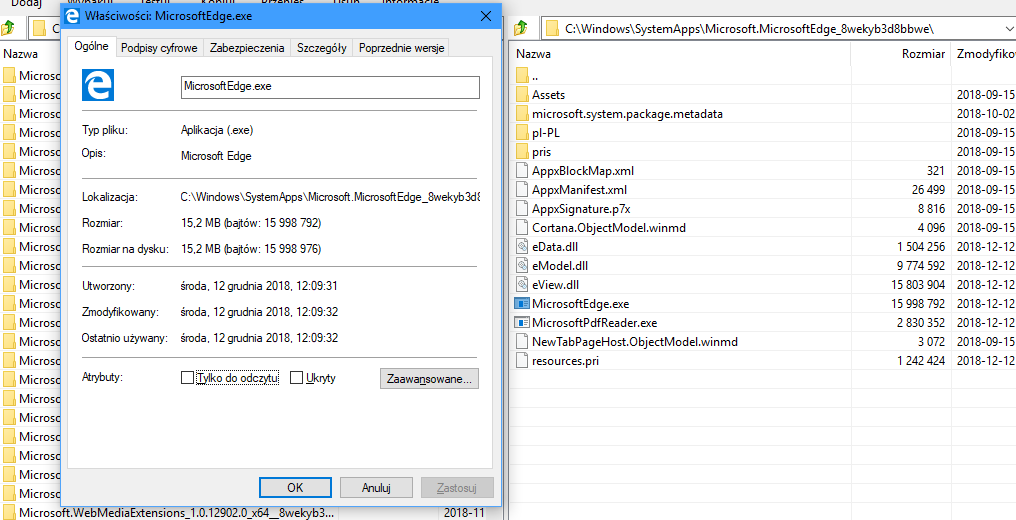Click the greyed "Zastosuj" button
1016x520 pixels.
[457, 488]
